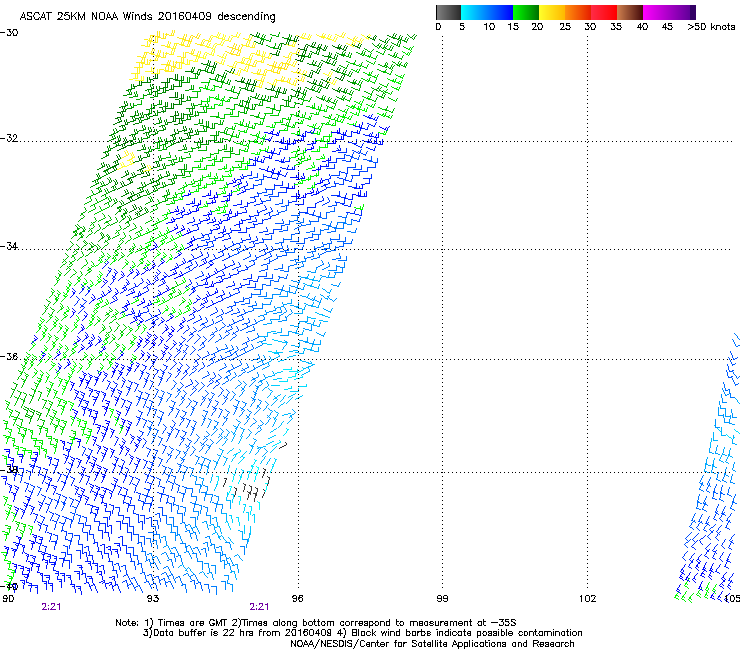Click the longitude label '93'
Image resolution: width=740 pixels, height=650 pixels.
point(153,599)
